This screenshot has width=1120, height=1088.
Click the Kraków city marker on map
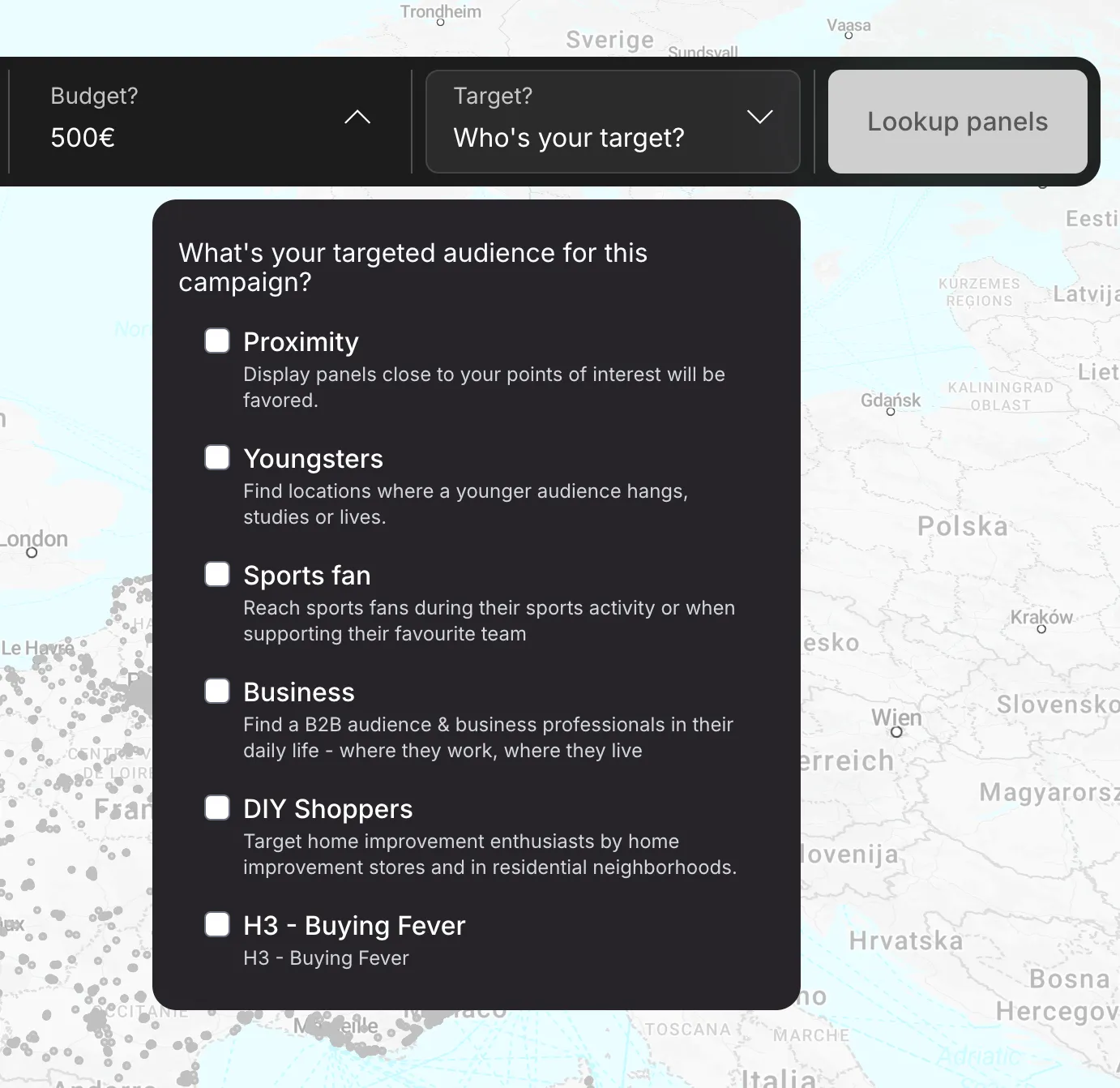pyautogui.click(x=1041, y=629)
